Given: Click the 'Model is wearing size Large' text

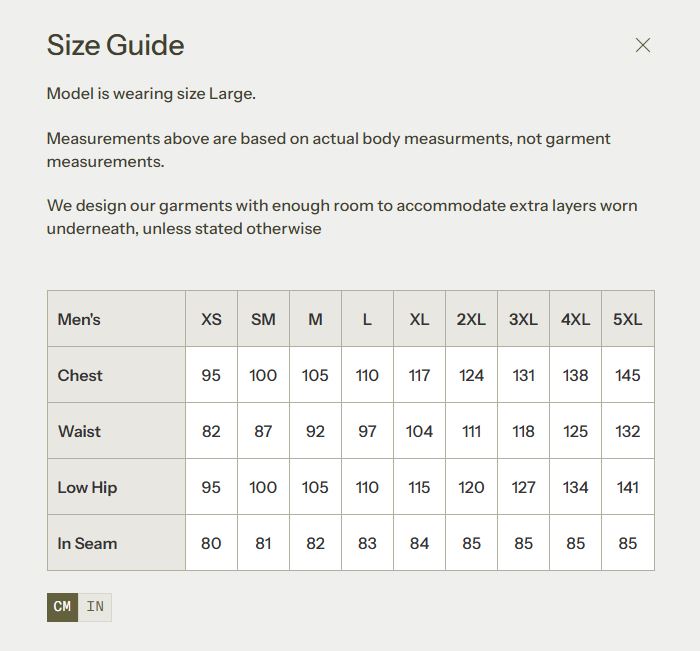Looking at the screenshot, I should tap(151, 94).
